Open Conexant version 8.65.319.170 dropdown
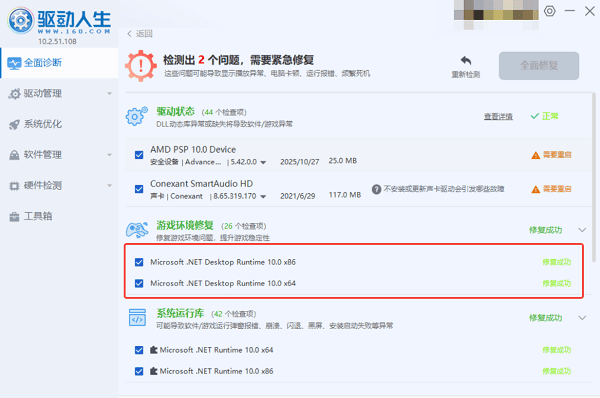Image resolution: width=600 pixels, height=398 pixels. 263,196
